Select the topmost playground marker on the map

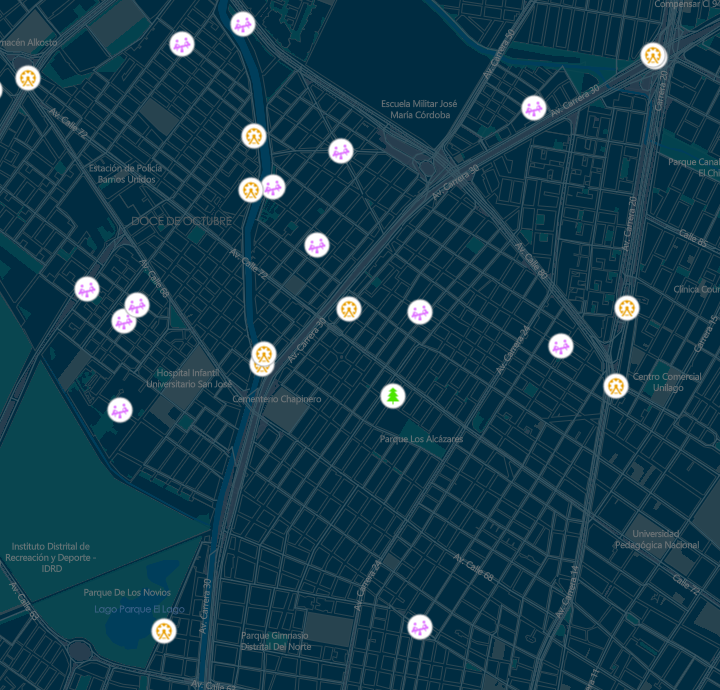(243, 24)
